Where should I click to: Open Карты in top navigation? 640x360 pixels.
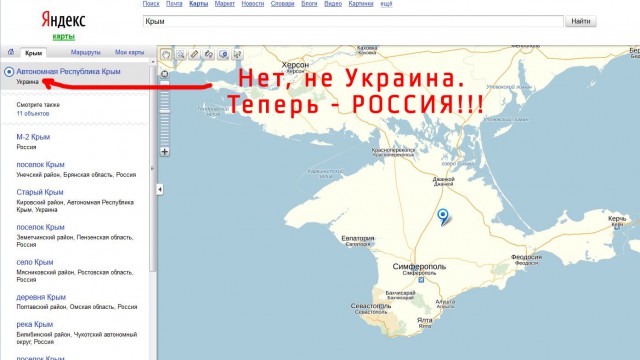pos(199,4)
